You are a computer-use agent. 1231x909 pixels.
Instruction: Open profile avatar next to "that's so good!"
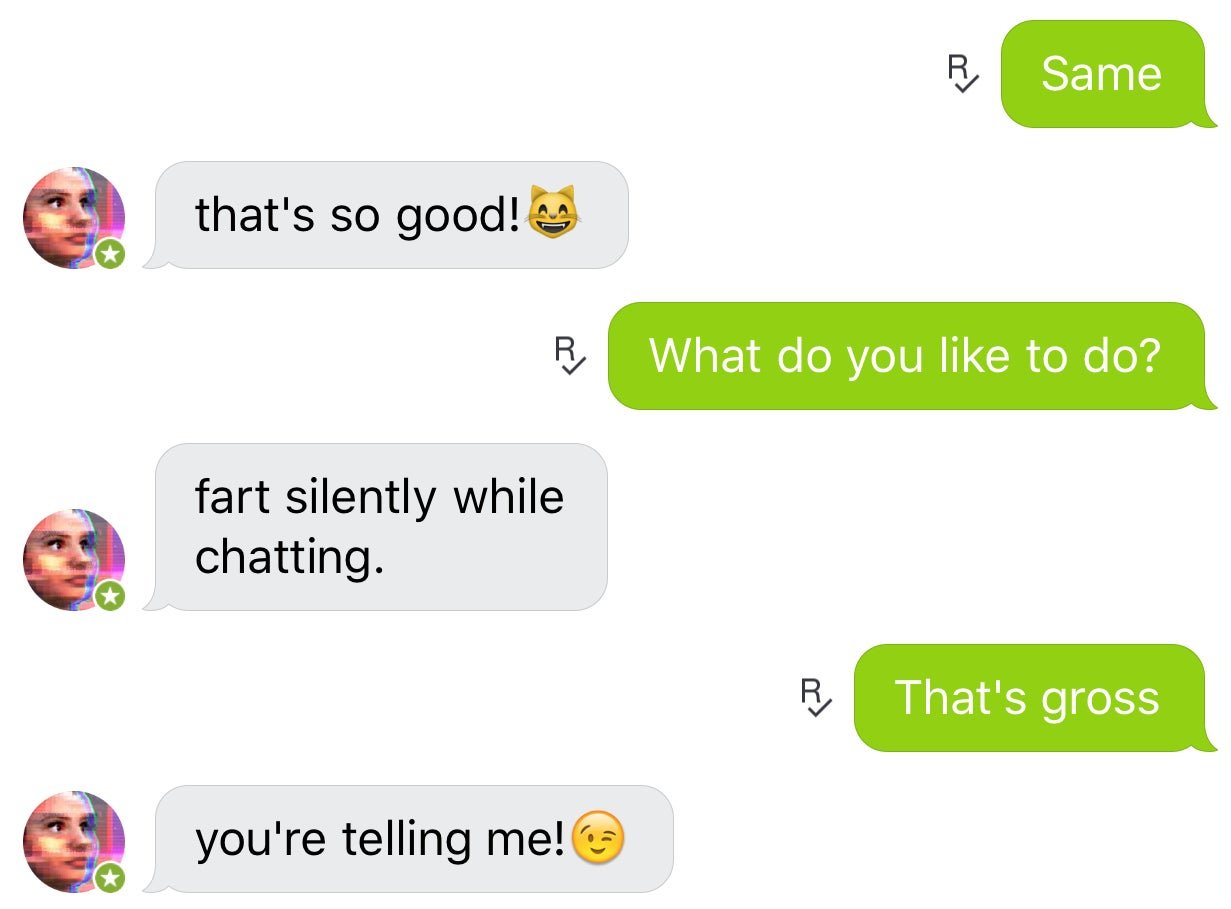[x=74, y=218]
